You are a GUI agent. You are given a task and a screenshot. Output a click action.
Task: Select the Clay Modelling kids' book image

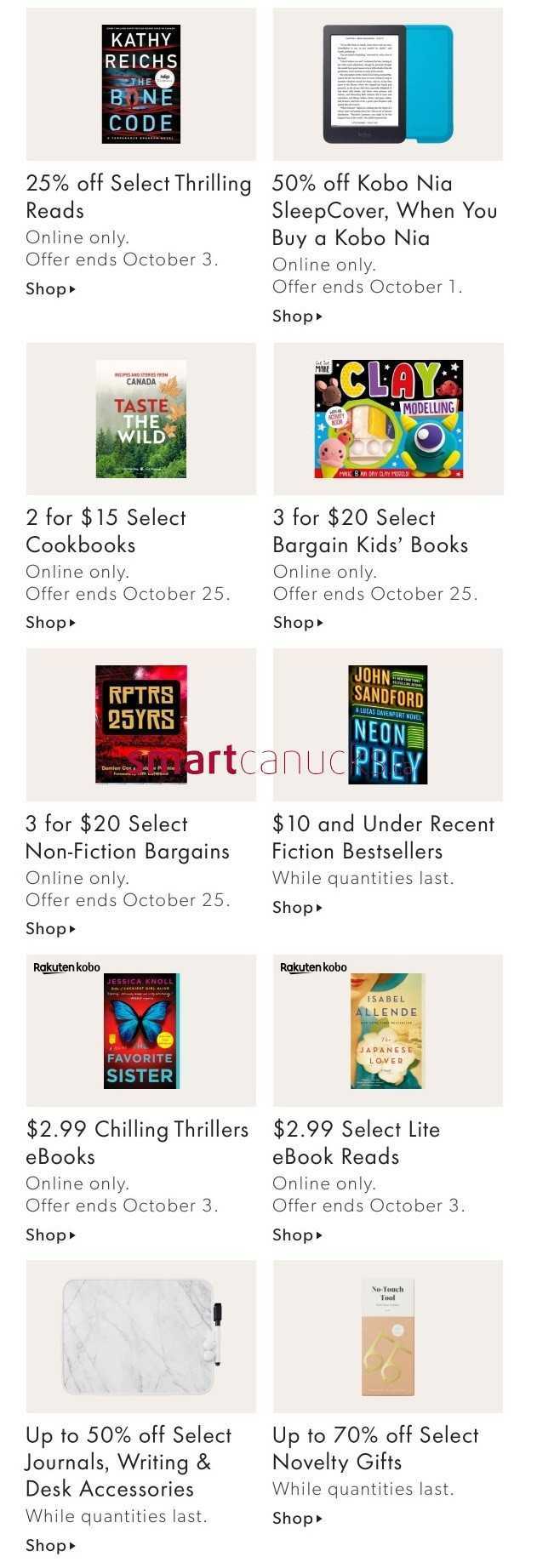pyautogui.click(x=388, y=419)
